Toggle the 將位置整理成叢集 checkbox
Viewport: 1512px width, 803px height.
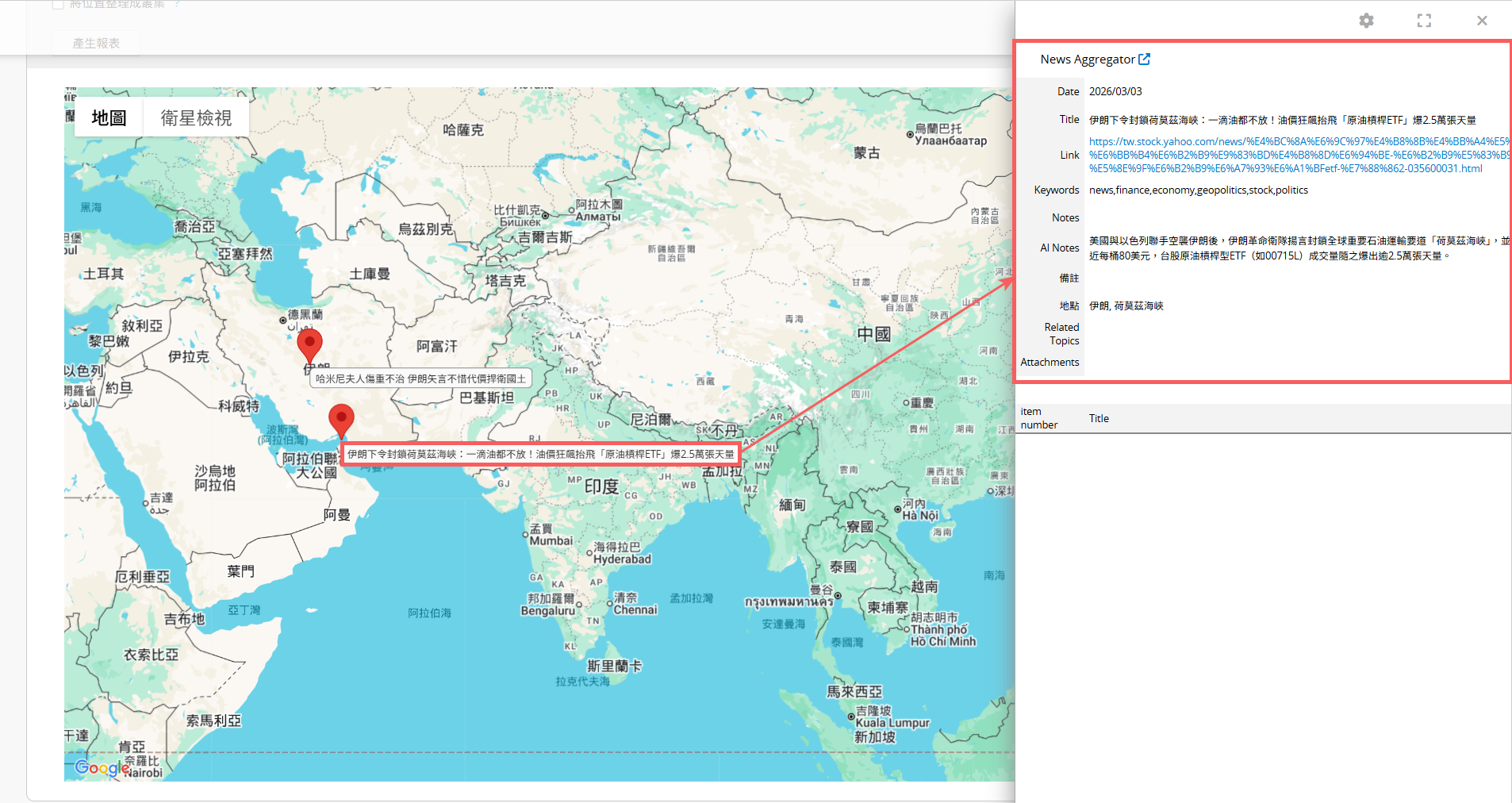coord(58,5)
